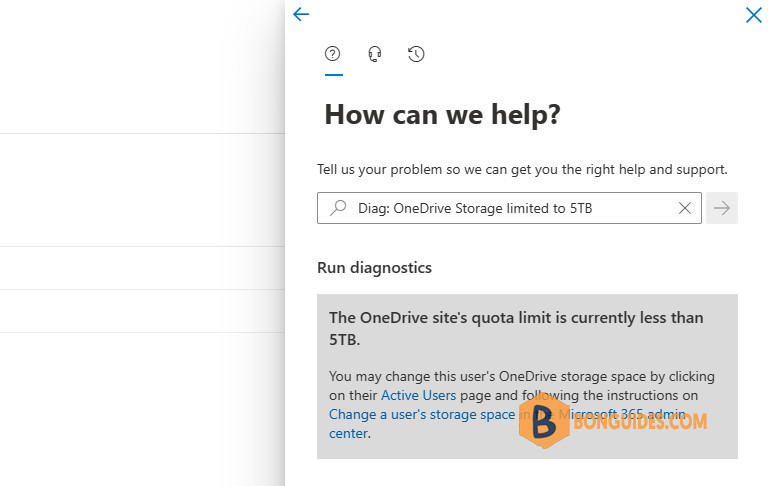Submit the search with the arrow button

(722, 208)
